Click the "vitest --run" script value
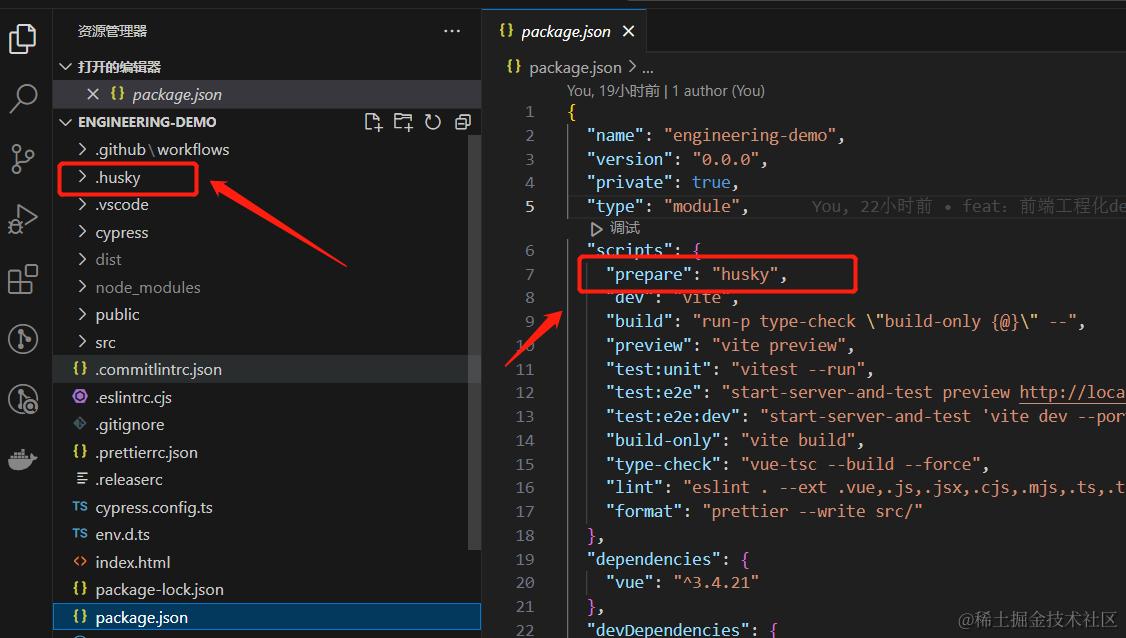1126x638 pixels. pyautogui.click(x=798, y=369)
